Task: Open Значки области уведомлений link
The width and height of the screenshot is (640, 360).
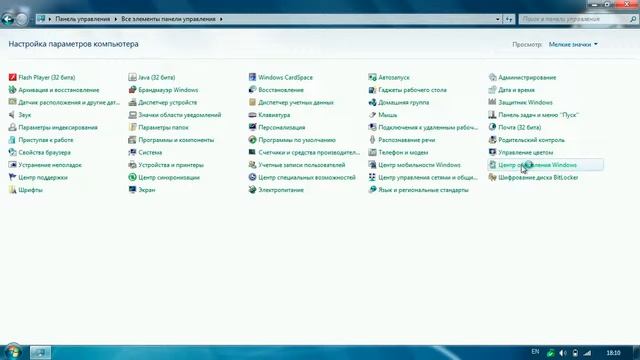Action: pyautogui.click(x=180, y=115)
